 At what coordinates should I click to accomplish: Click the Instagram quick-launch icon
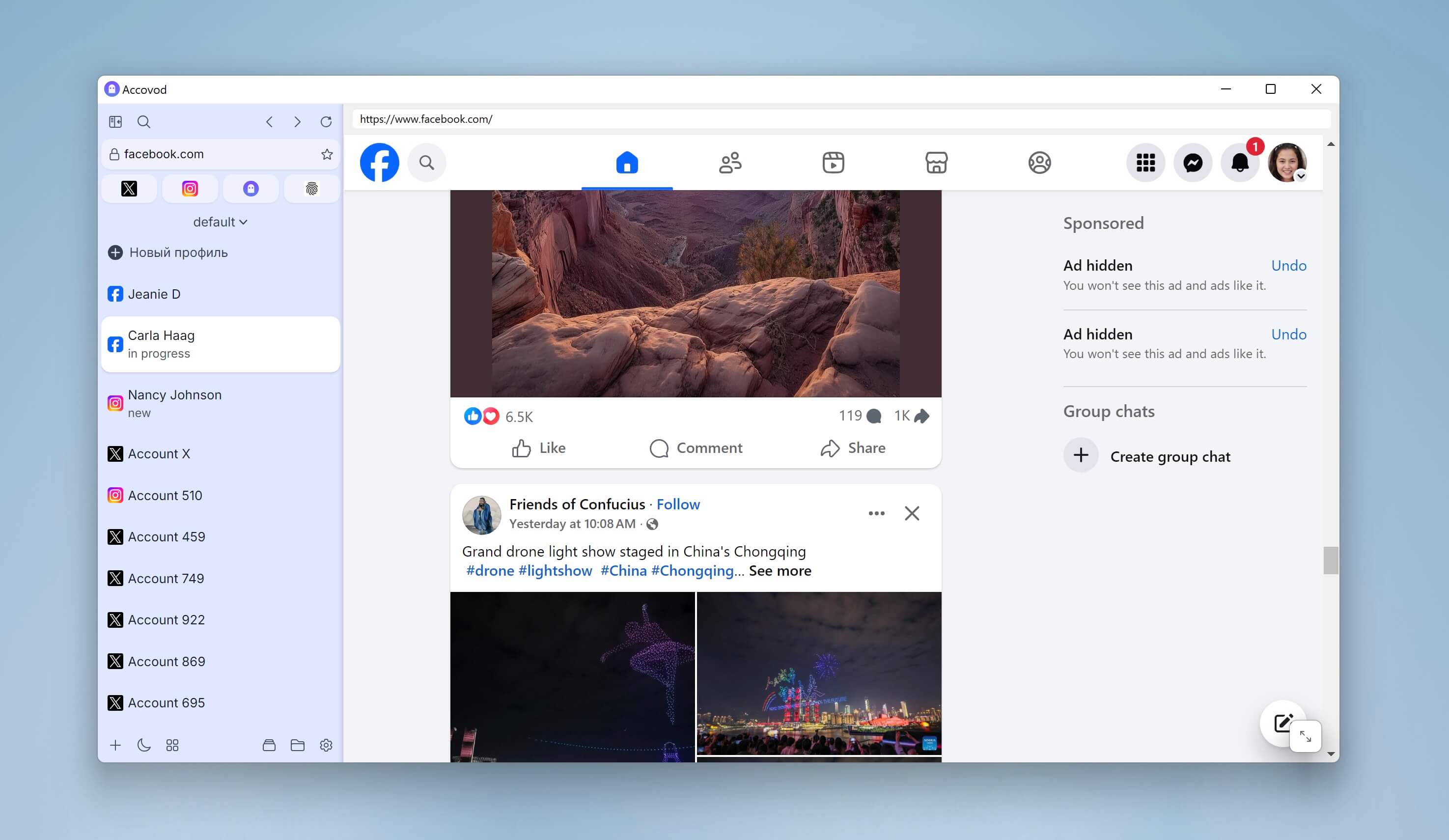[190, 189]
